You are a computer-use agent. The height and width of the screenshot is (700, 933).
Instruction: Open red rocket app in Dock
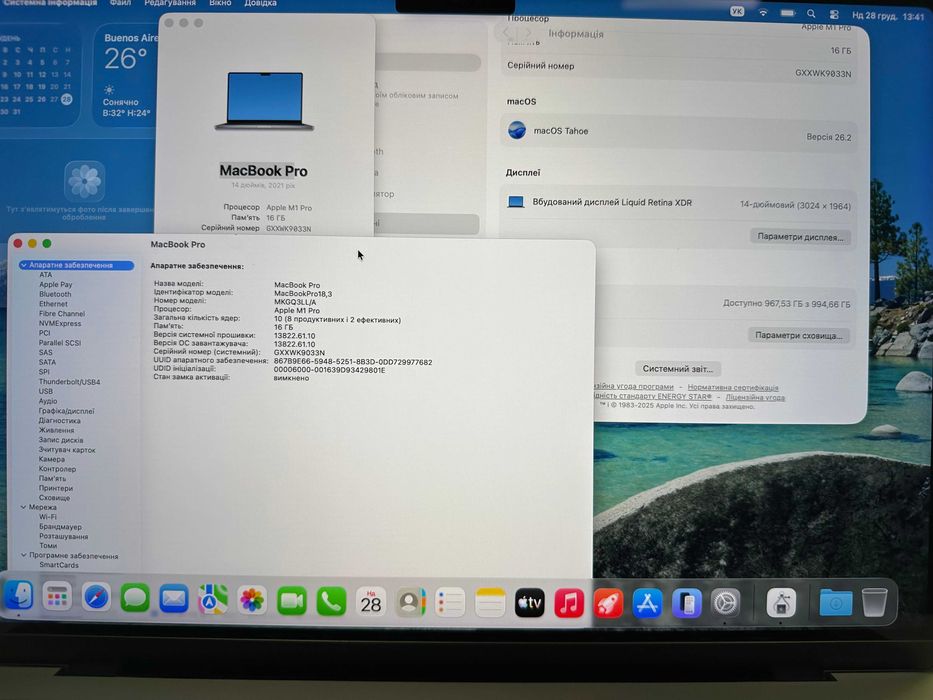(608, 603)
